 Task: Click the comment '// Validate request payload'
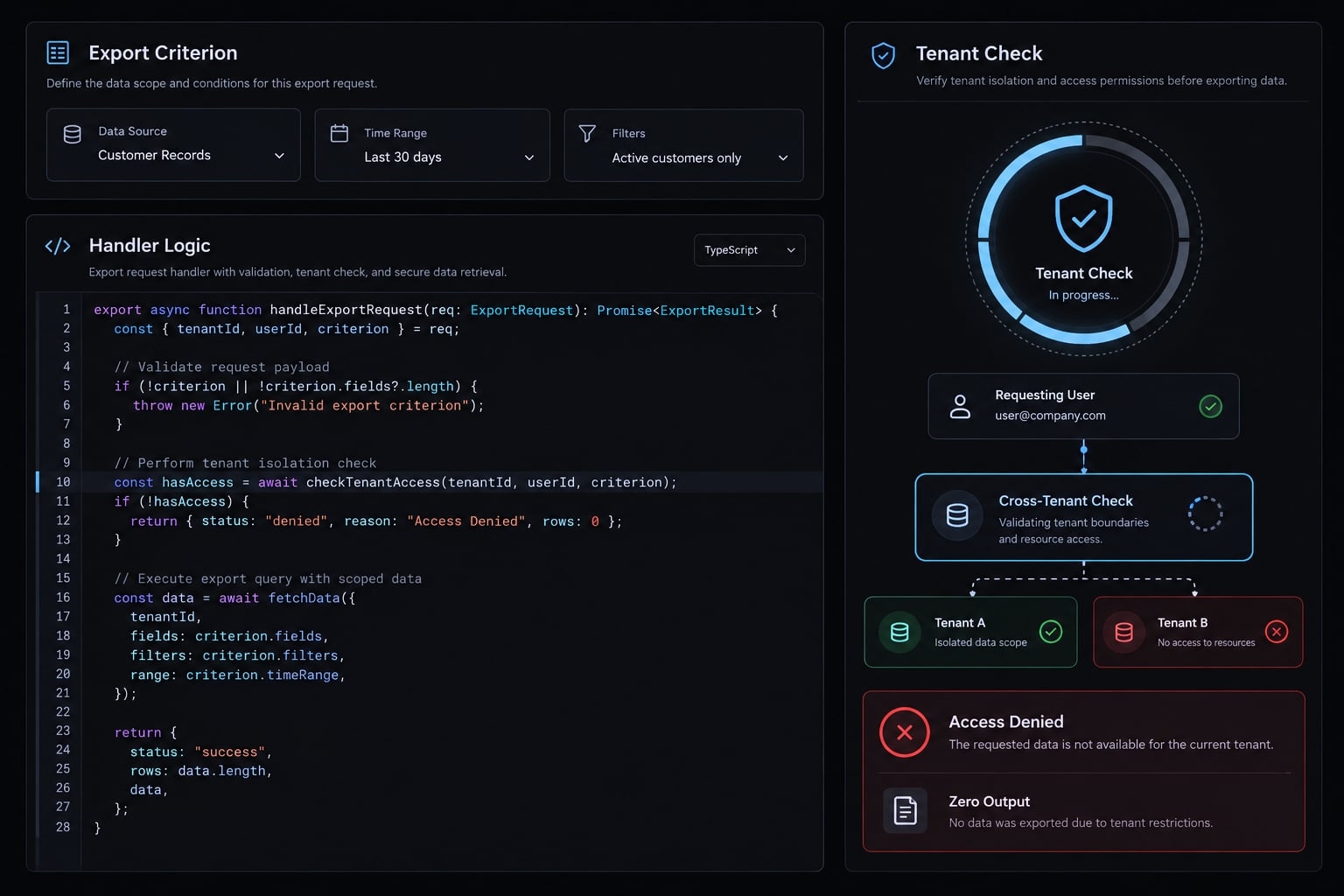point(222,367)
